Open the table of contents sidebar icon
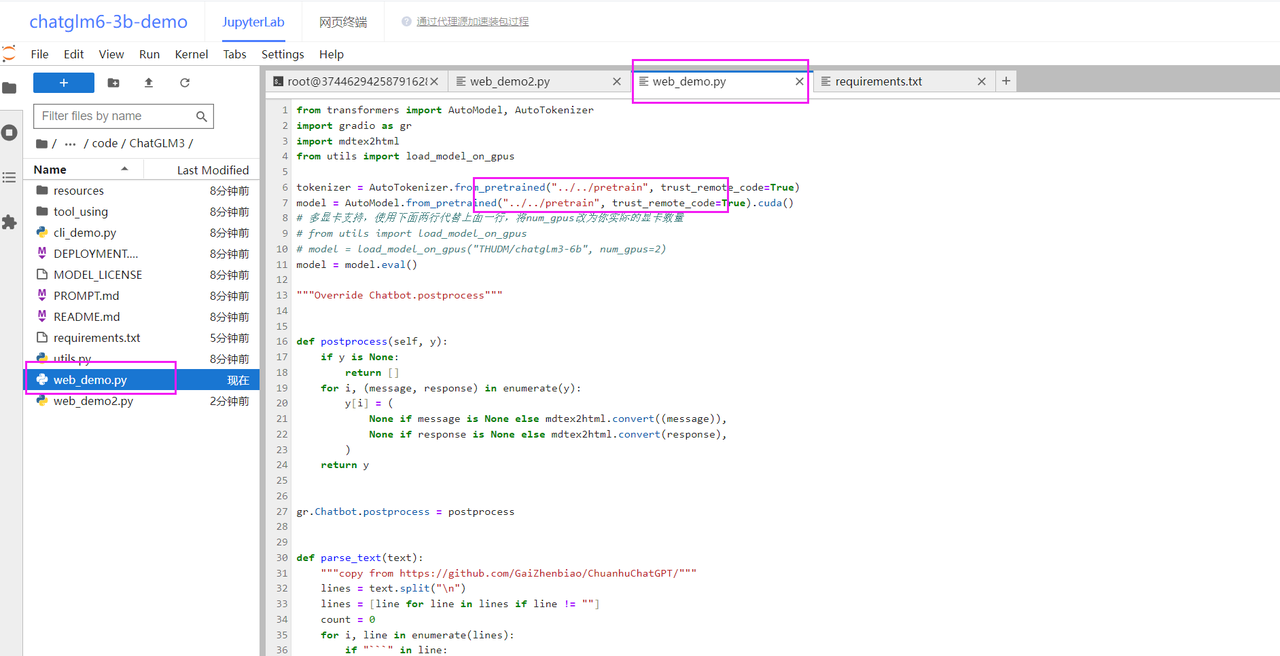 (x=9, y=177)
